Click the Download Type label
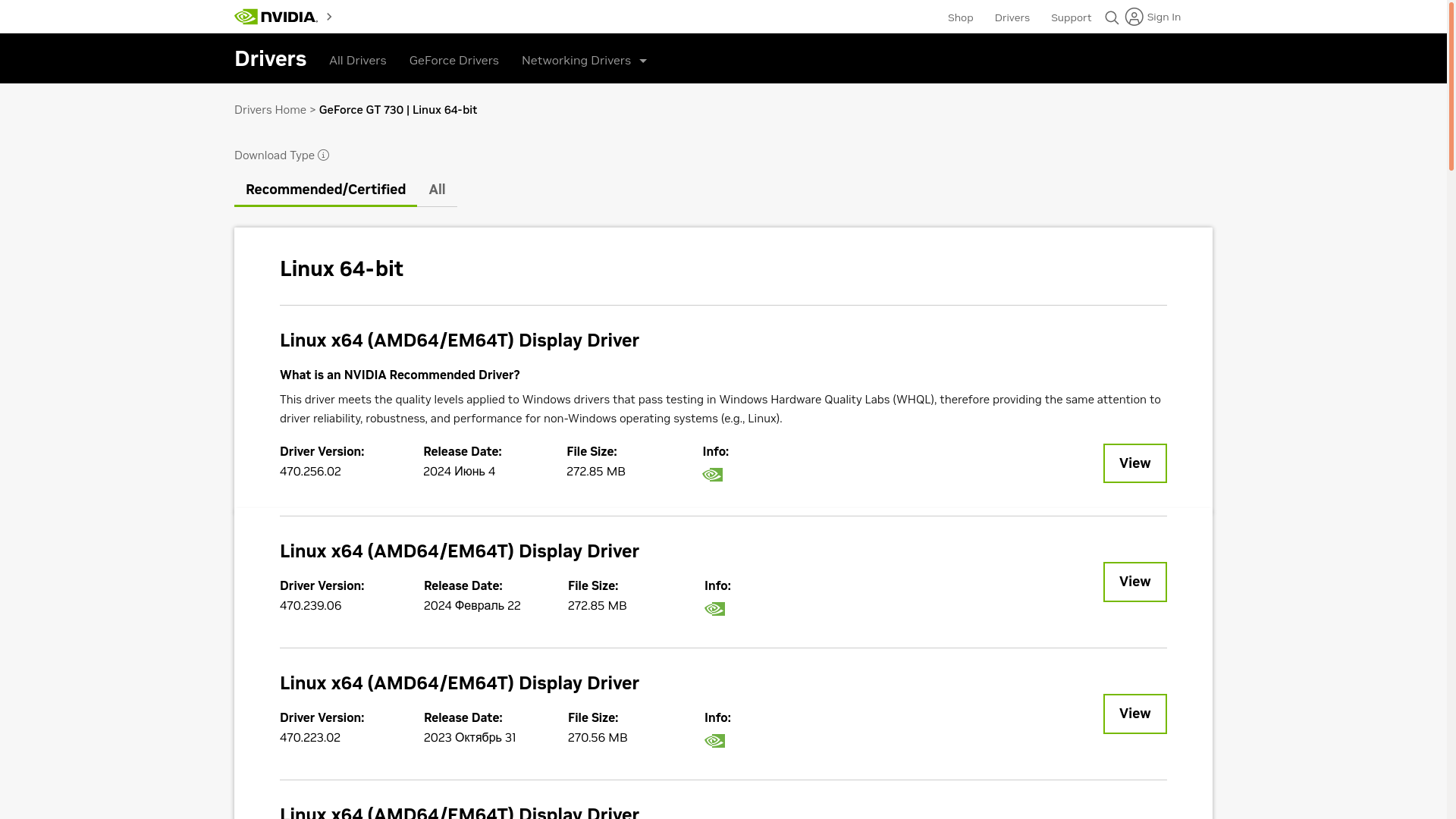 pyautogui.click(x=275, y=155)
